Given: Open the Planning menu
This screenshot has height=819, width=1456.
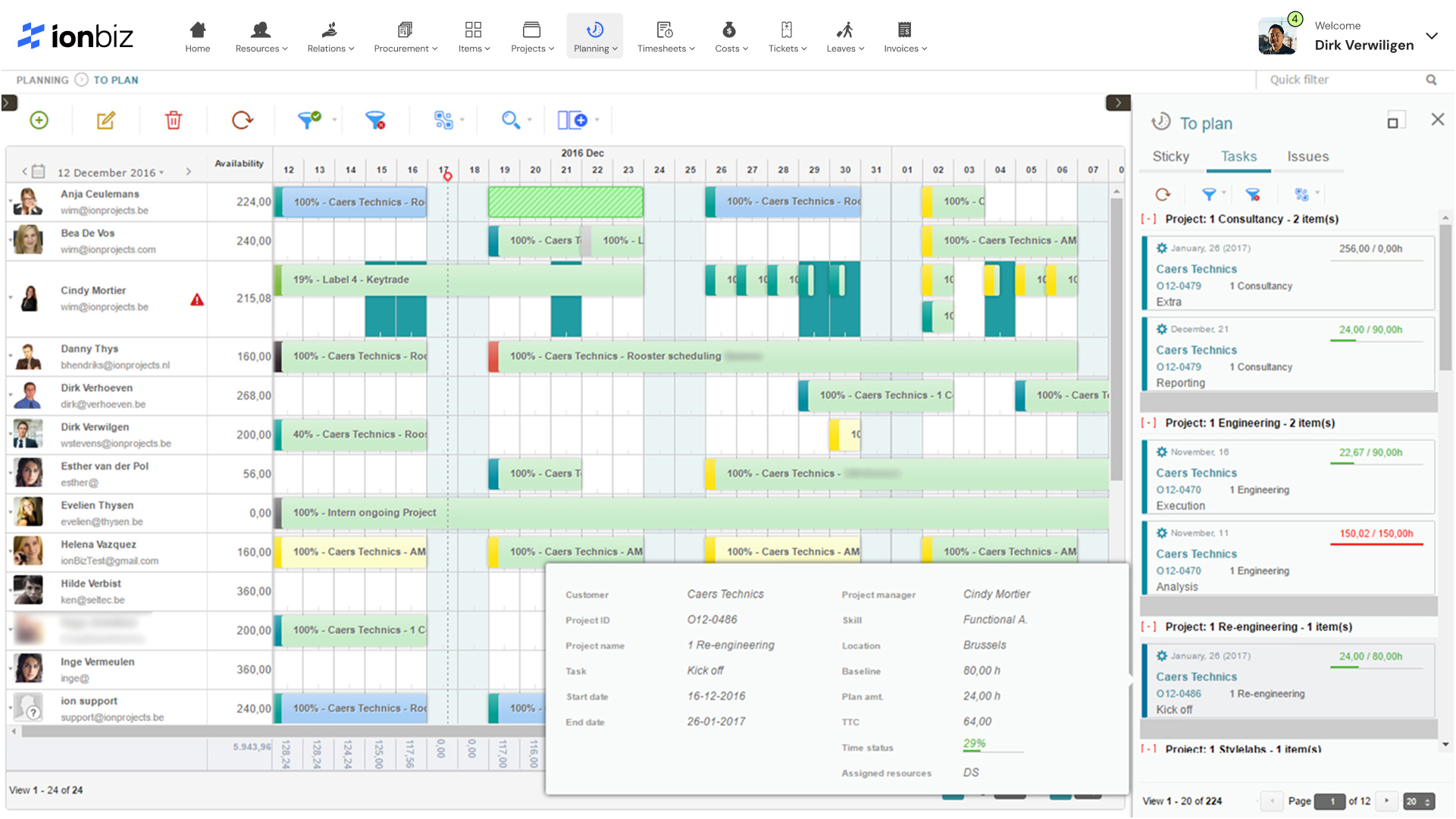Looking at the screenshot, I should click(x=595, y=36).
